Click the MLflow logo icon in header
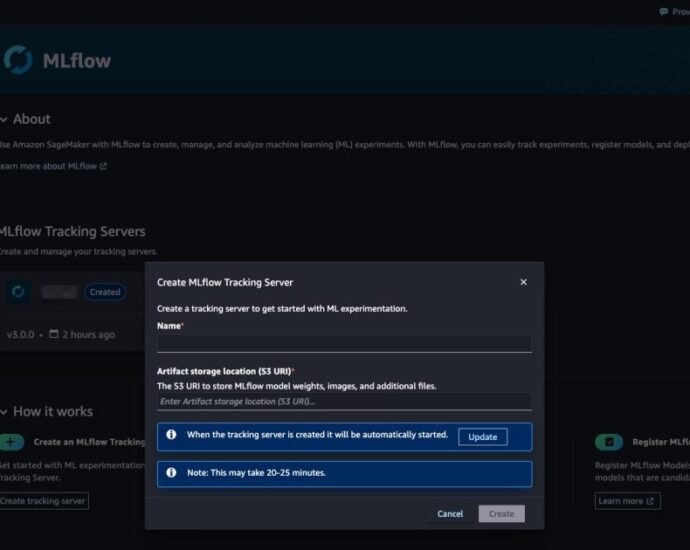690x550 pixels. pyautogui.click(x=18, y=59)
